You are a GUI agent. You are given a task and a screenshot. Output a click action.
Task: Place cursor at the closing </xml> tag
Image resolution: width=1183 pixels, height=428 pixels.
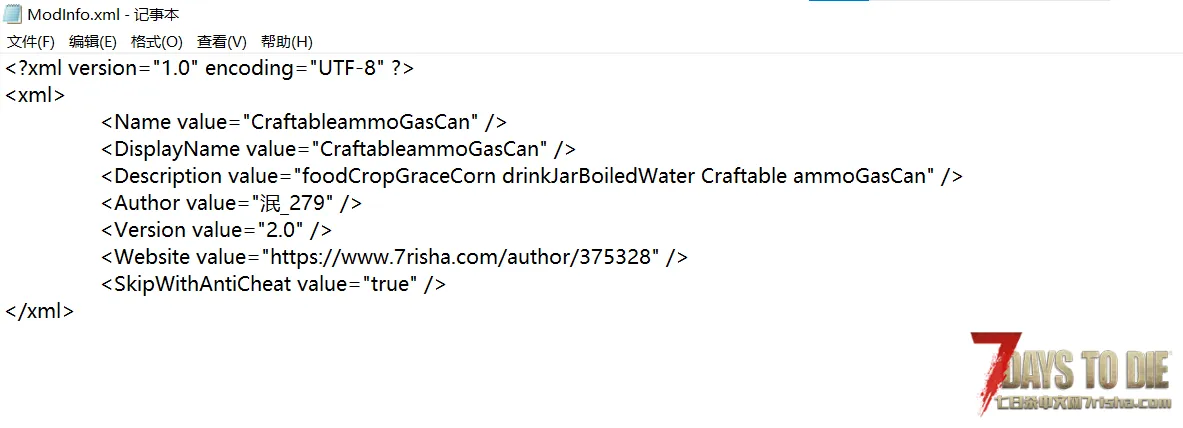click(39, 311)
